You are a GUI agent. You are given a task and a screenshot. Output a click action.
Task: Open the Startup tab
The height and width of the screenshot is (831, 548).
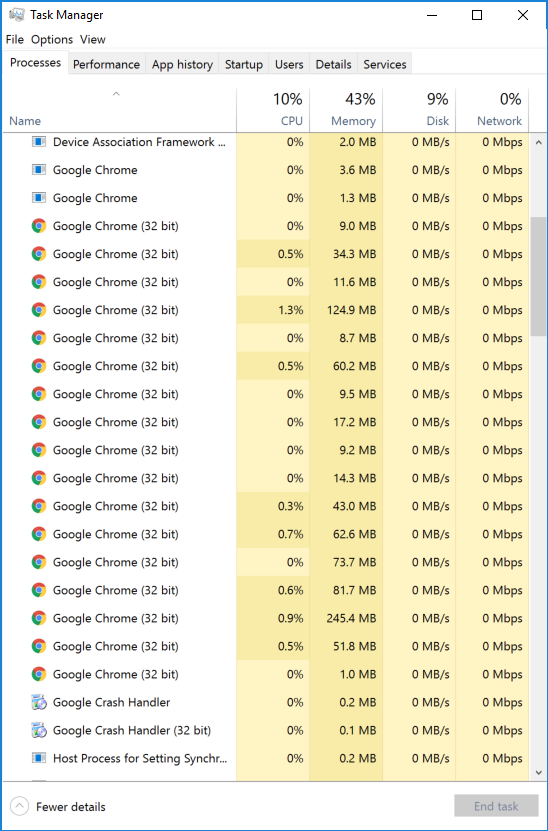pyautogui.click(x=243, y=64)
